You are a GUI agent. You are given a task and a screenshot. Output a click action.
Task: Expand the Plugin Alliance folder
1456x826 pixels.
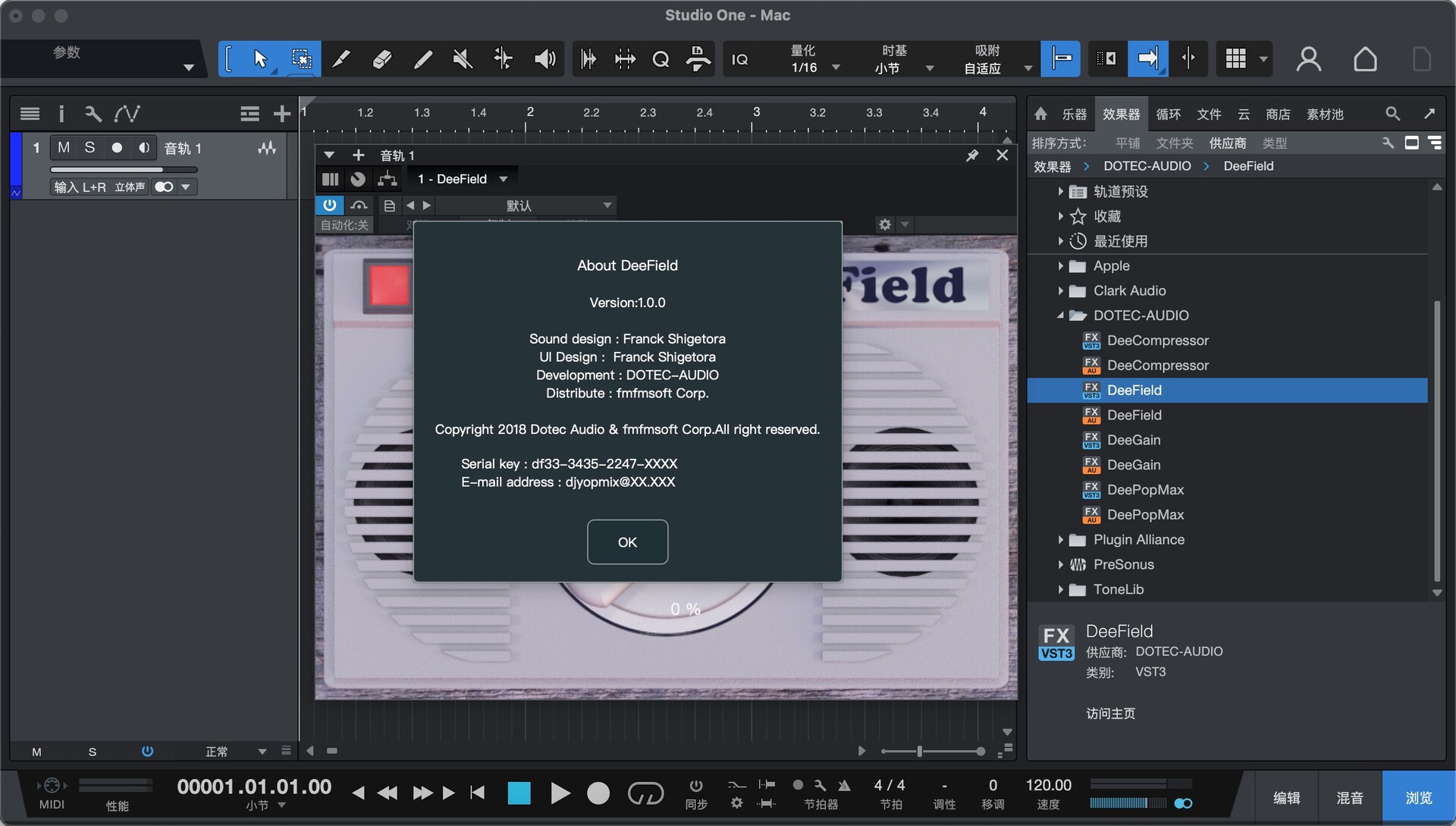pyautogui.click(x=1060, y=540)
